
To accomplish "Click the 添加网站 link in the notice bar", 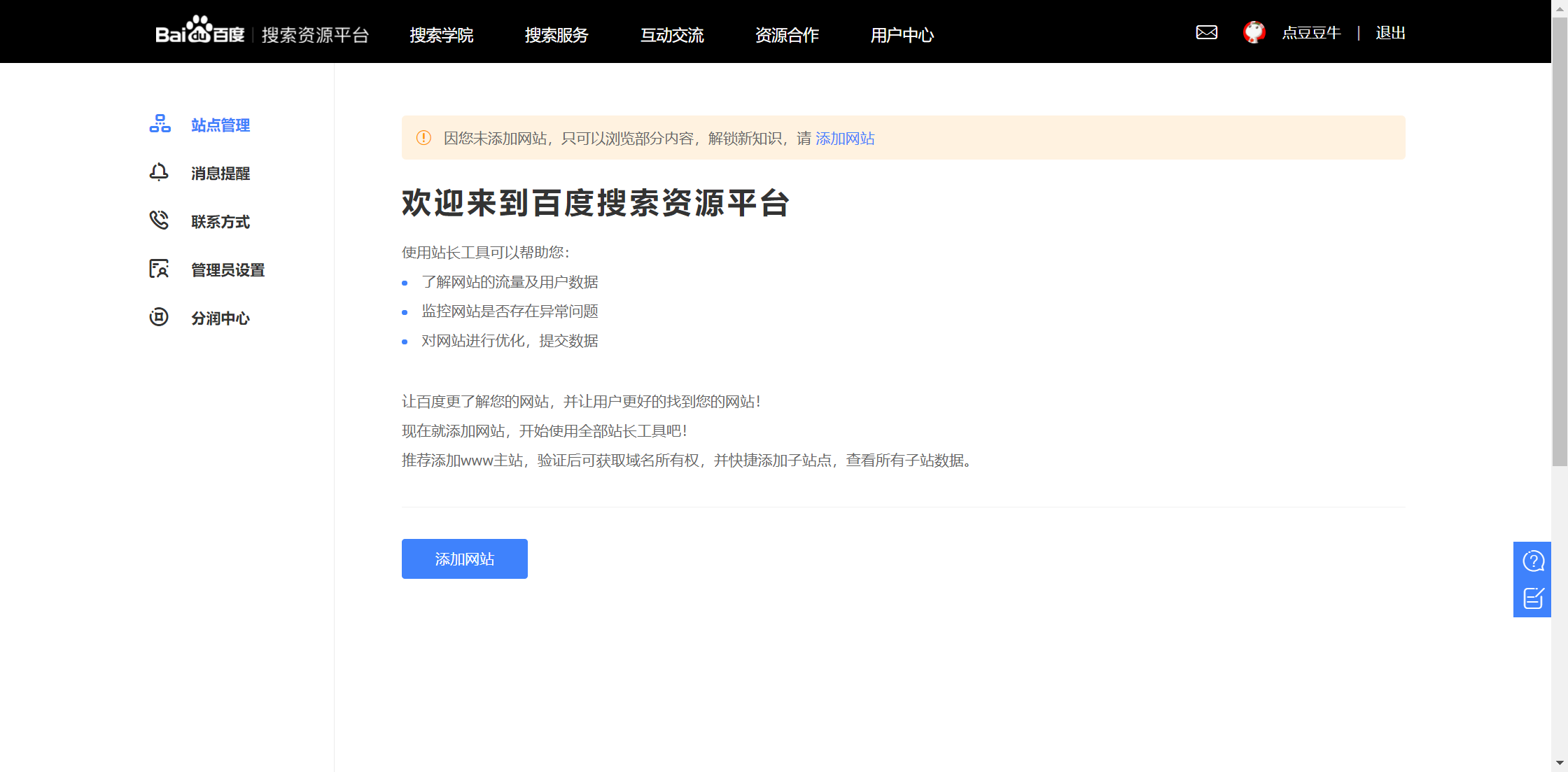I will point(845,139).
